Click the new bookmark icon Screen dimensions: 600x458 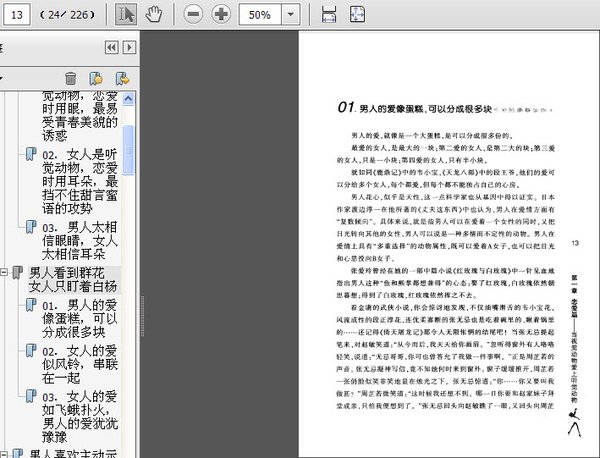(96, 78)
